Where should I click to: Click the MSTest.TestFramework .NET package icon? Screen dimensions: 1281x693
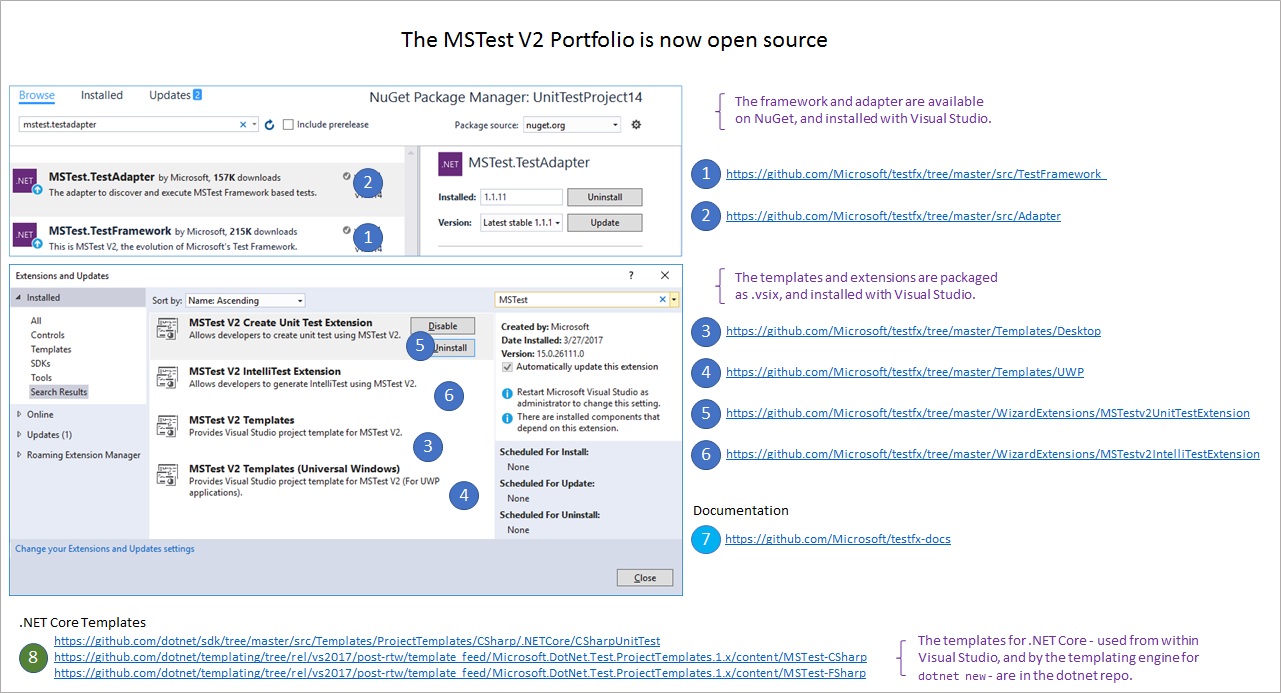point(25,235)
